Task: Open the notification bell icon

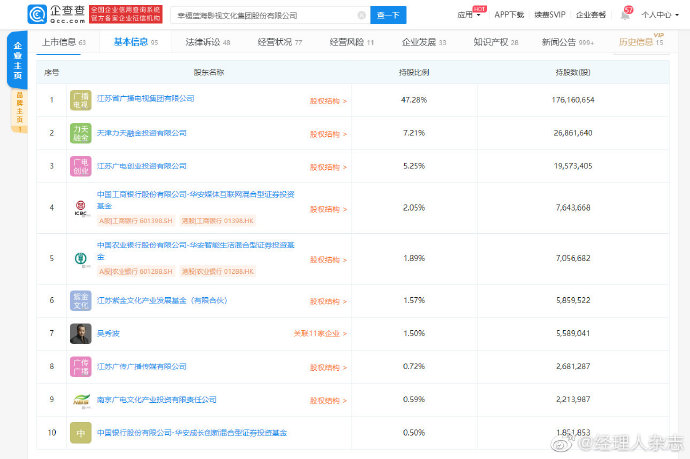Action: pos(625,15)
